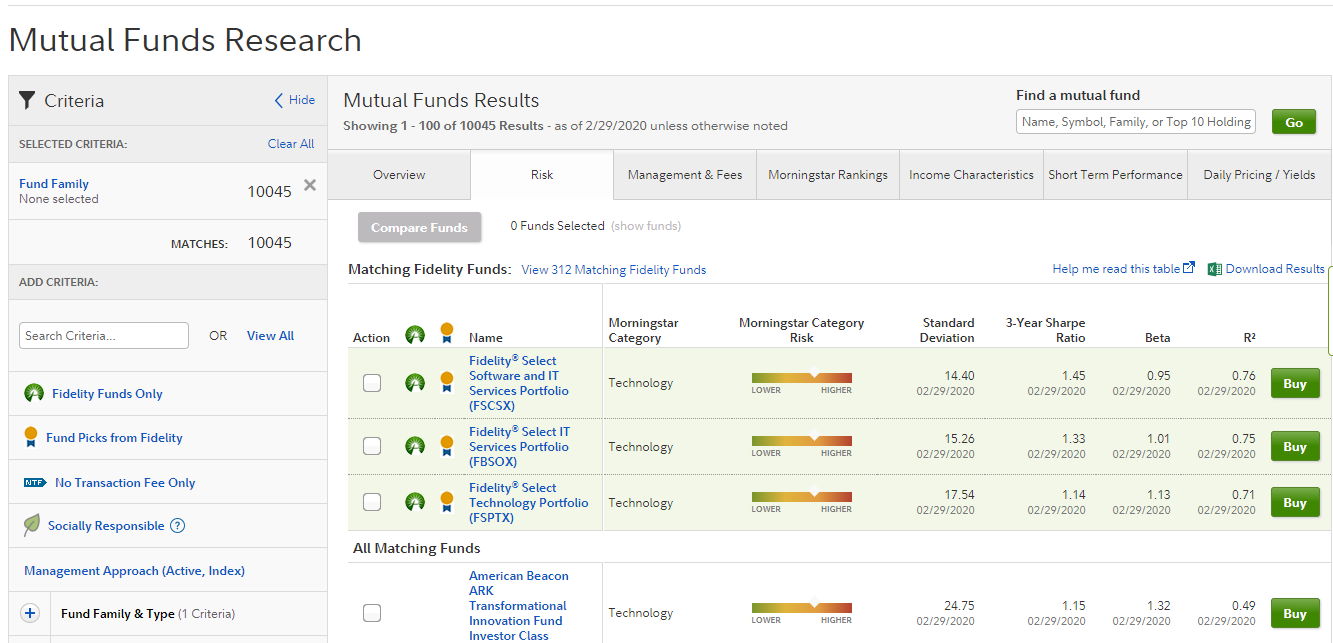Image resolution: width=1333 pixels, height=643 pixels.
Task: Click the NTF badge icon beside No Transaction Fee Only
Action: pyautogui.click(x=35, y=483)
